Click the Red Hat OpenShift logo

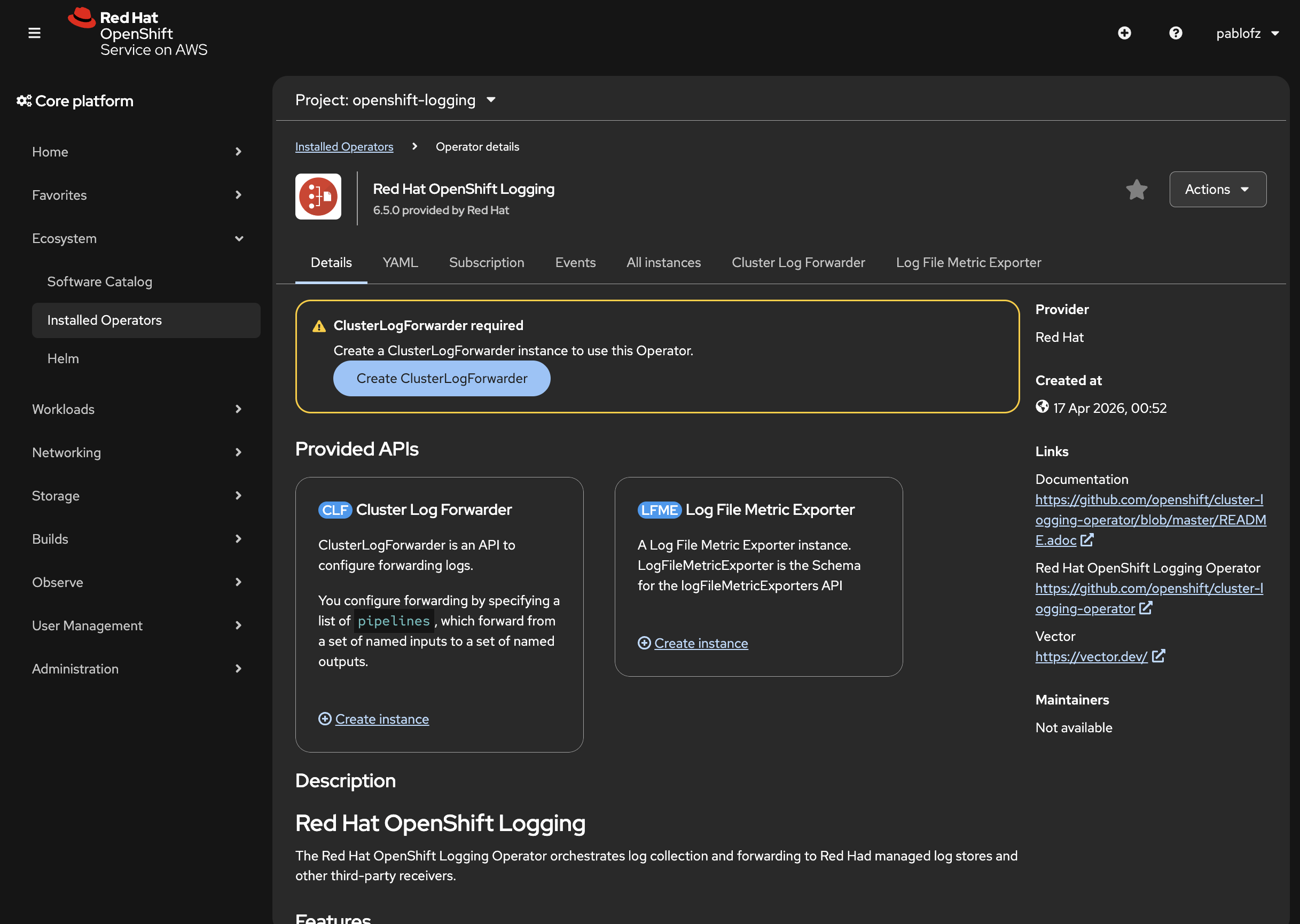(138, 33)
